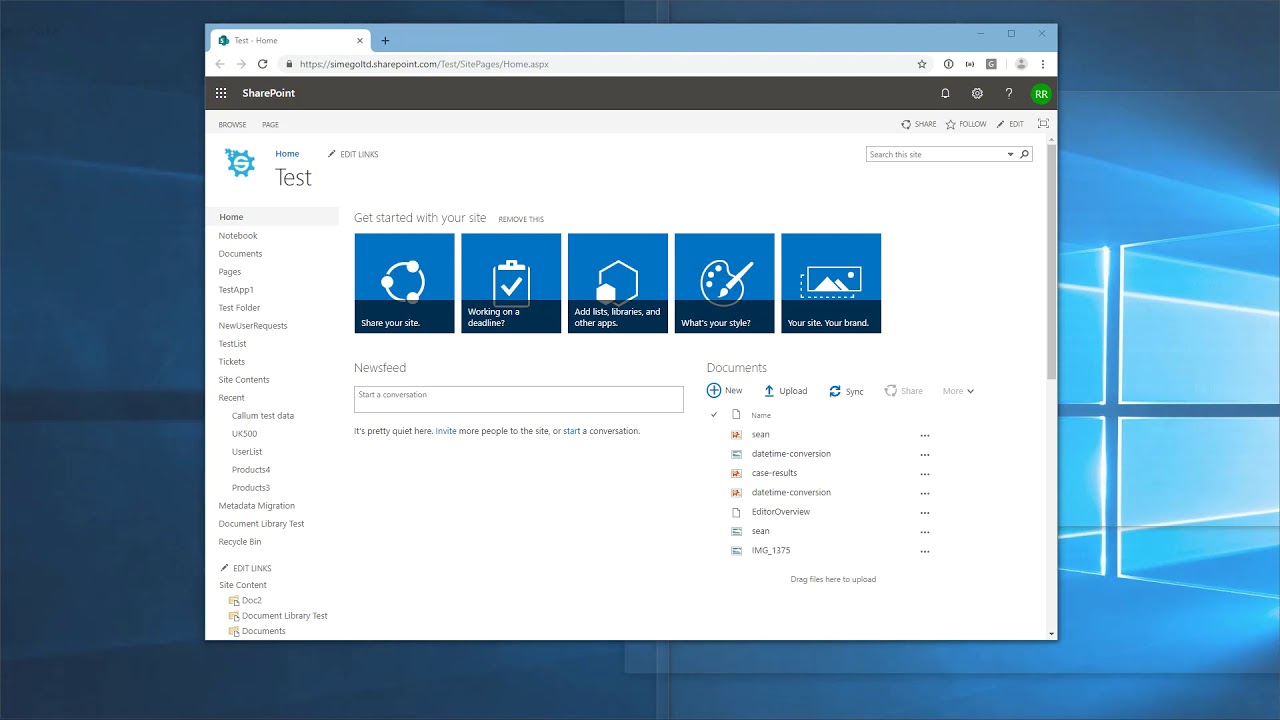The image size is (1280, 720).
Task: Open the Chrome three-dot menu
Action: pyautogui.click(x=1043, y=64)
